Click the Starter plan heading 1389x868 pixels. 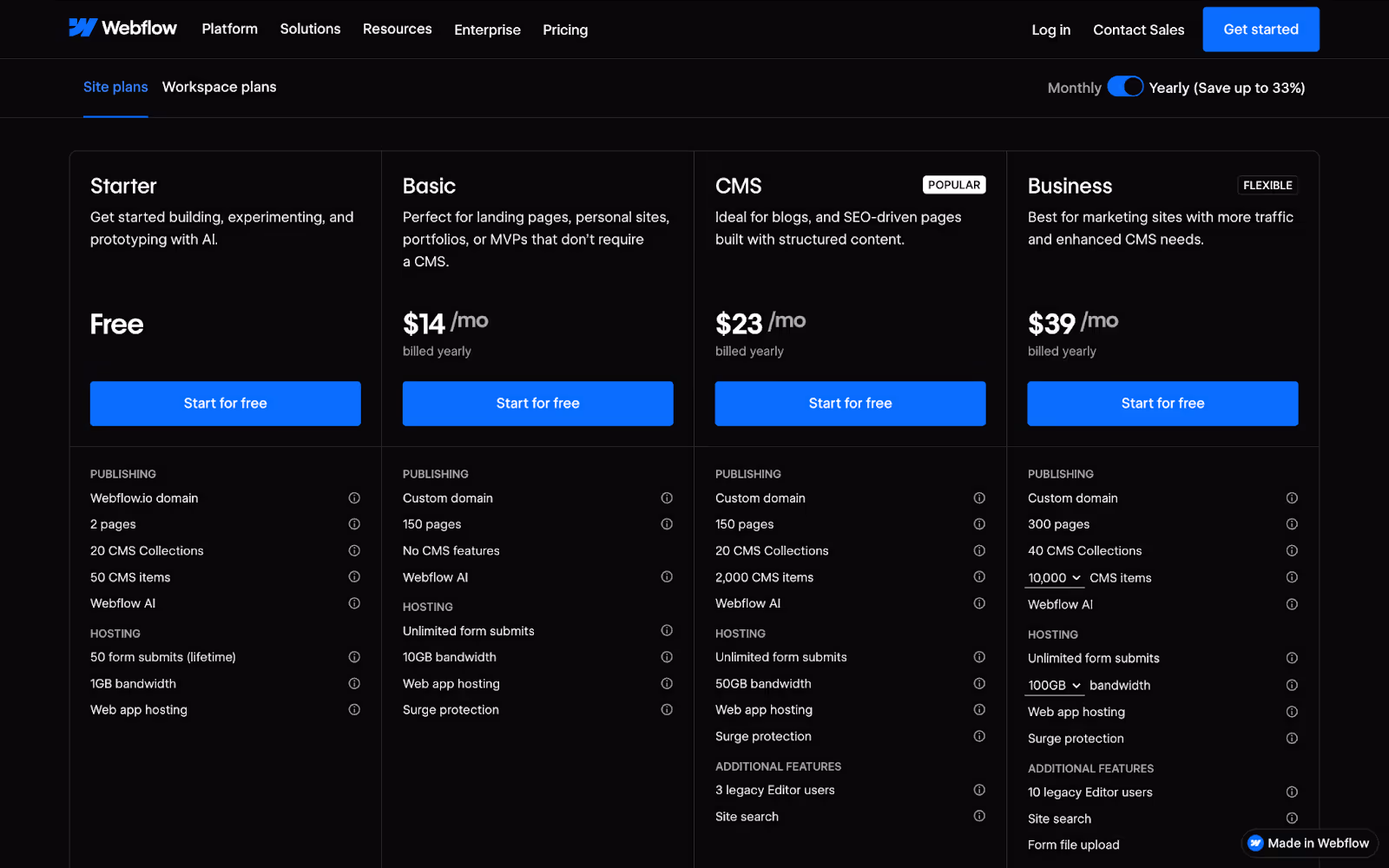[123, 186]
